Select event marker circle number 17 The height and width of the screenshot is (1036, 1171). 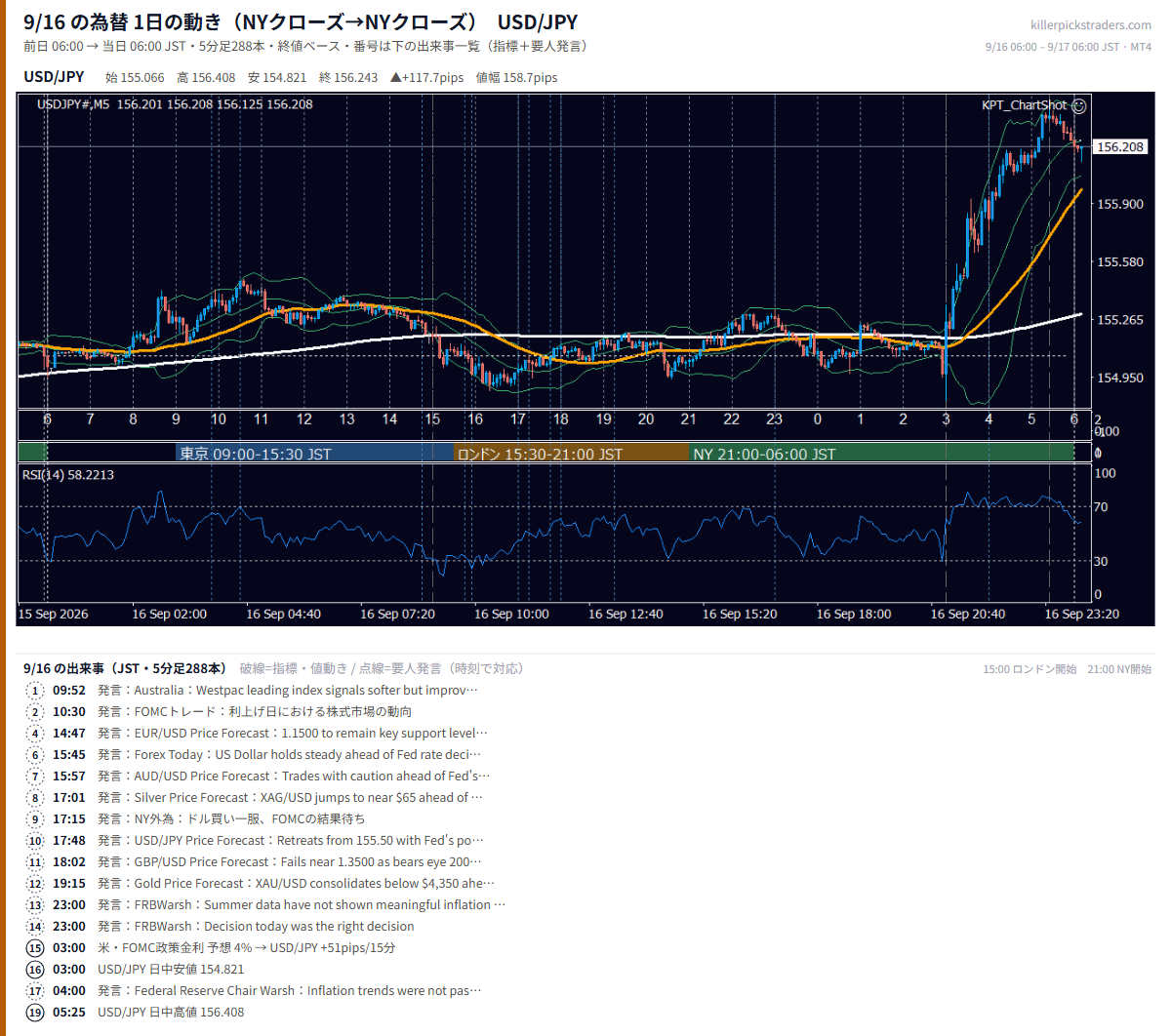click(35, 991)
